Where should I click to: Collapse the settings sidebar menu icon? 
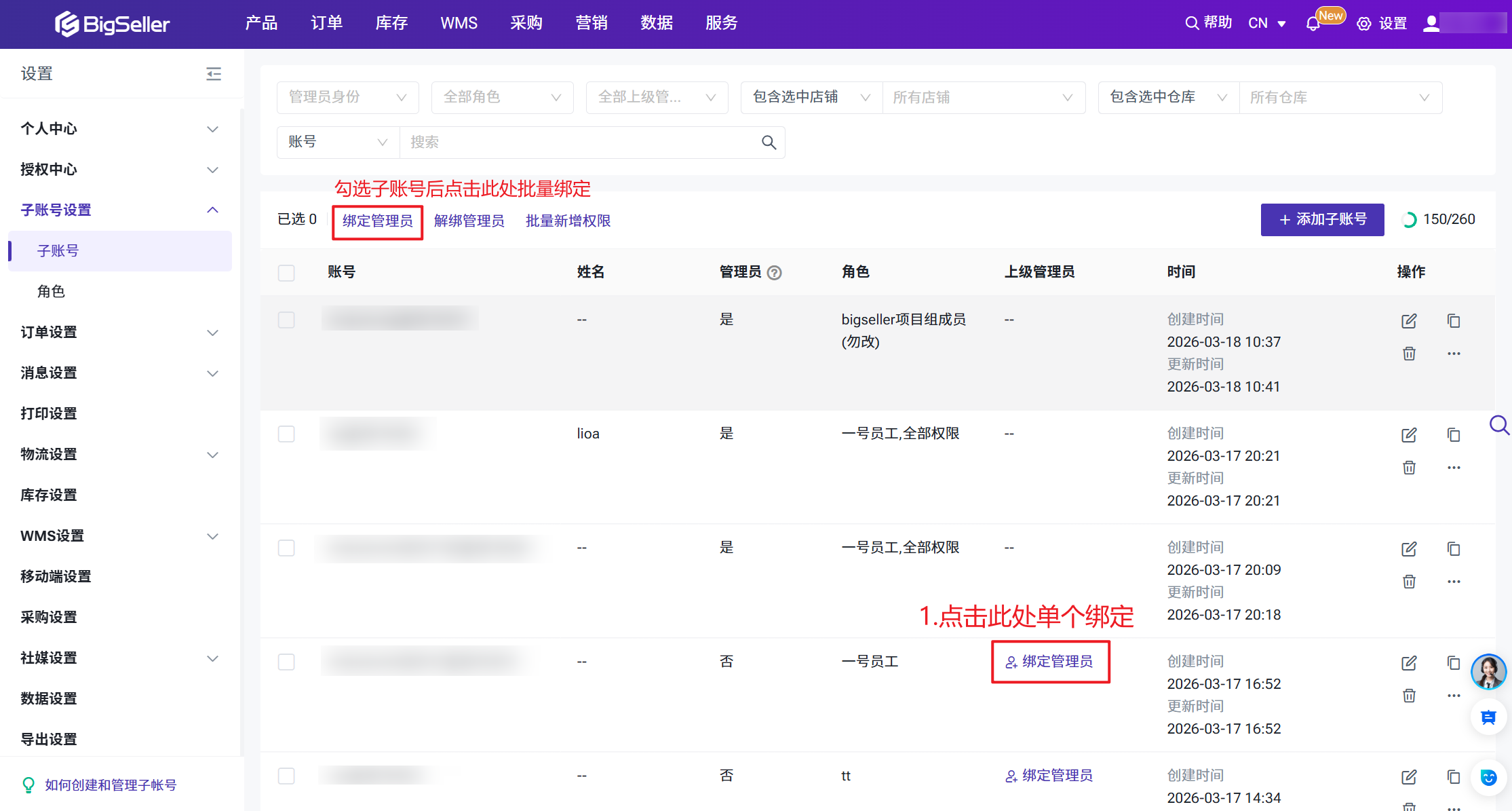(214, 73)
